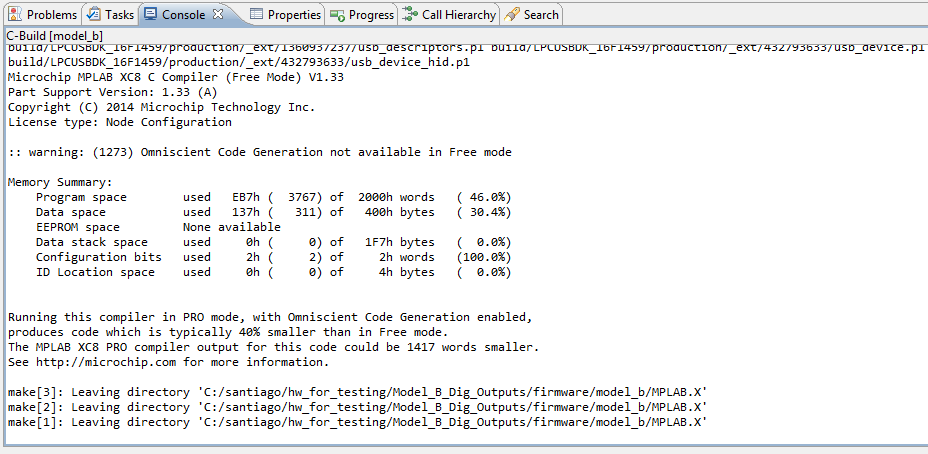Click the Search flashlight icon
Viewport: 928px width, 454px height.
512,15
